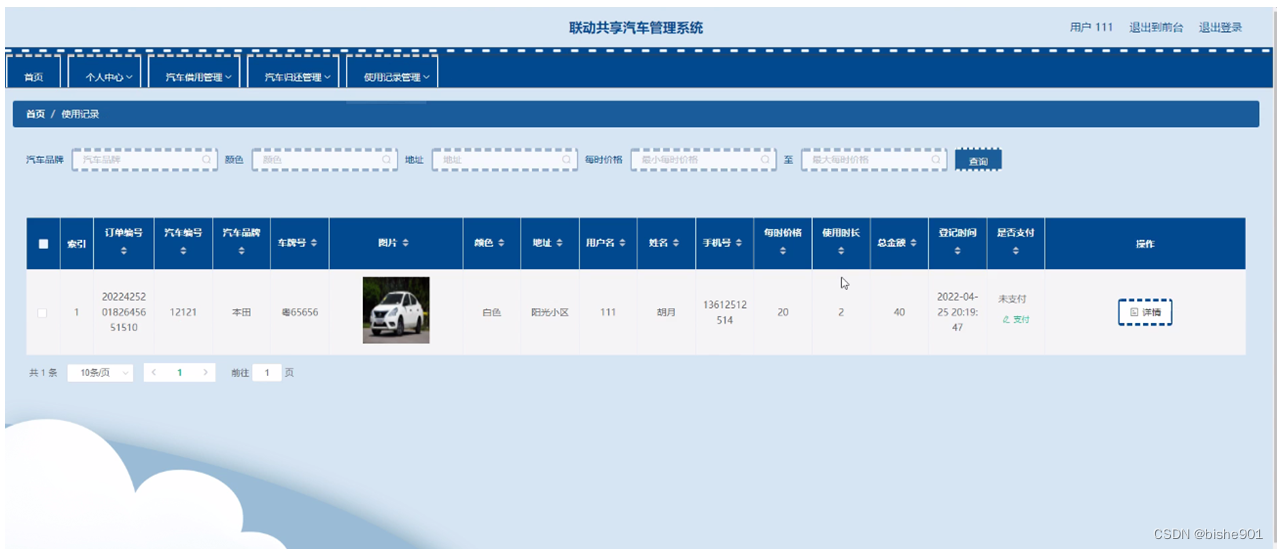The image size is (1278, 549).
Task: Click 退出到前台 in the header
Action: 1156,28
